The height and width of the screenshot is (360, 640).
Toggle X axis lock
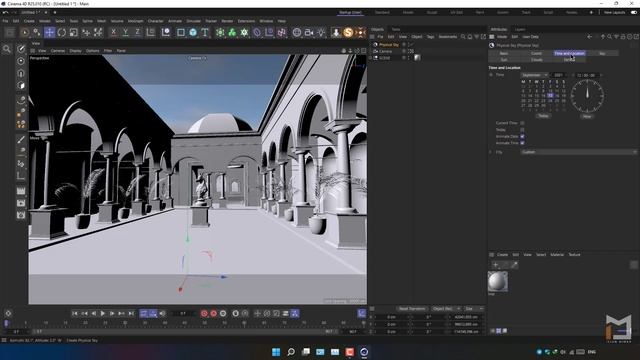113,32
